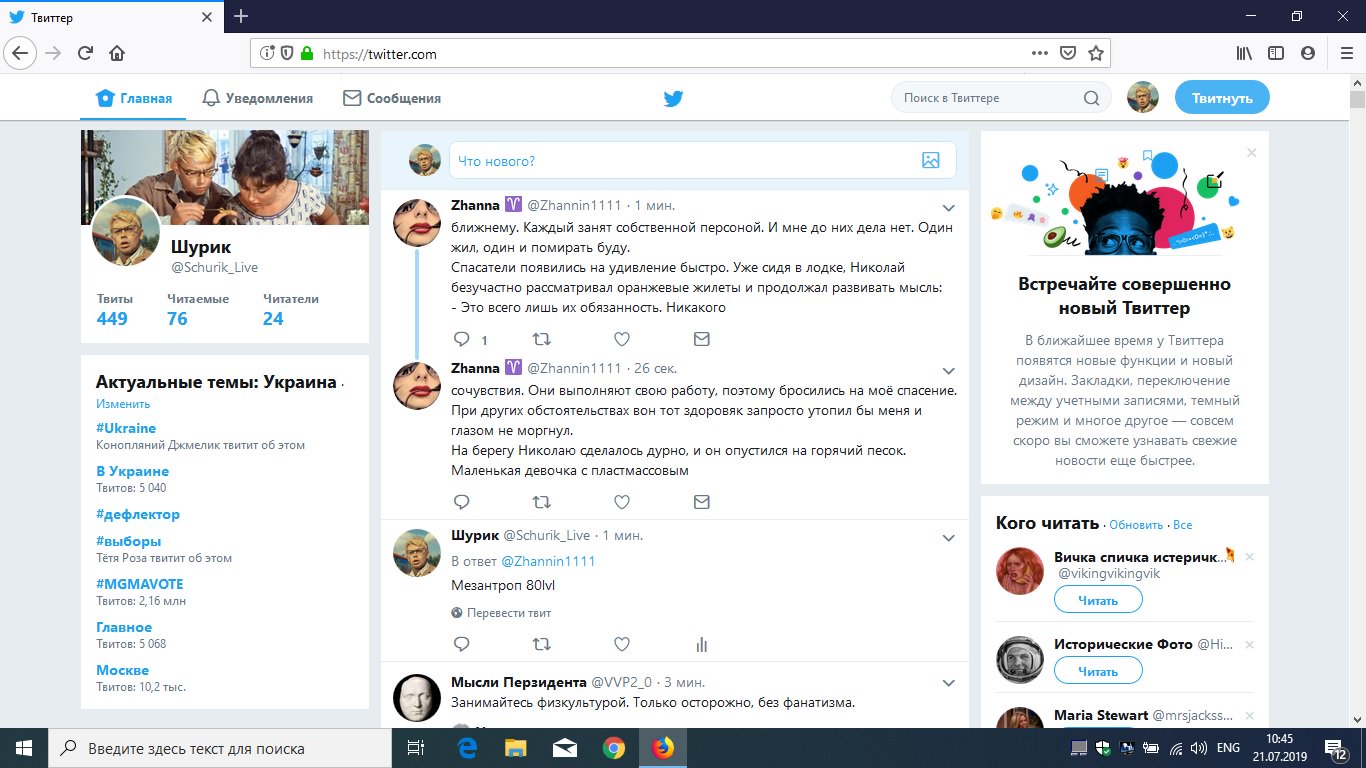The width and height of the screenshot is (1366, 768).
Task: Like Zhanna's tweet posted 26 сек. ago
Action: pos(621,502)
